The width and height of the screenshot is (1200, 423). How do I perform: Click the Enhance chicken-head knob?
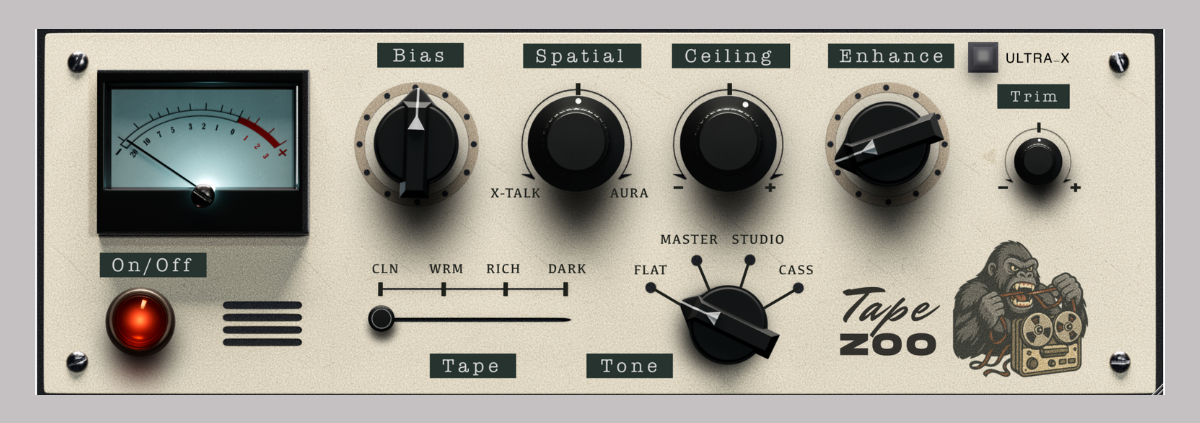click(x=886, y=142)
